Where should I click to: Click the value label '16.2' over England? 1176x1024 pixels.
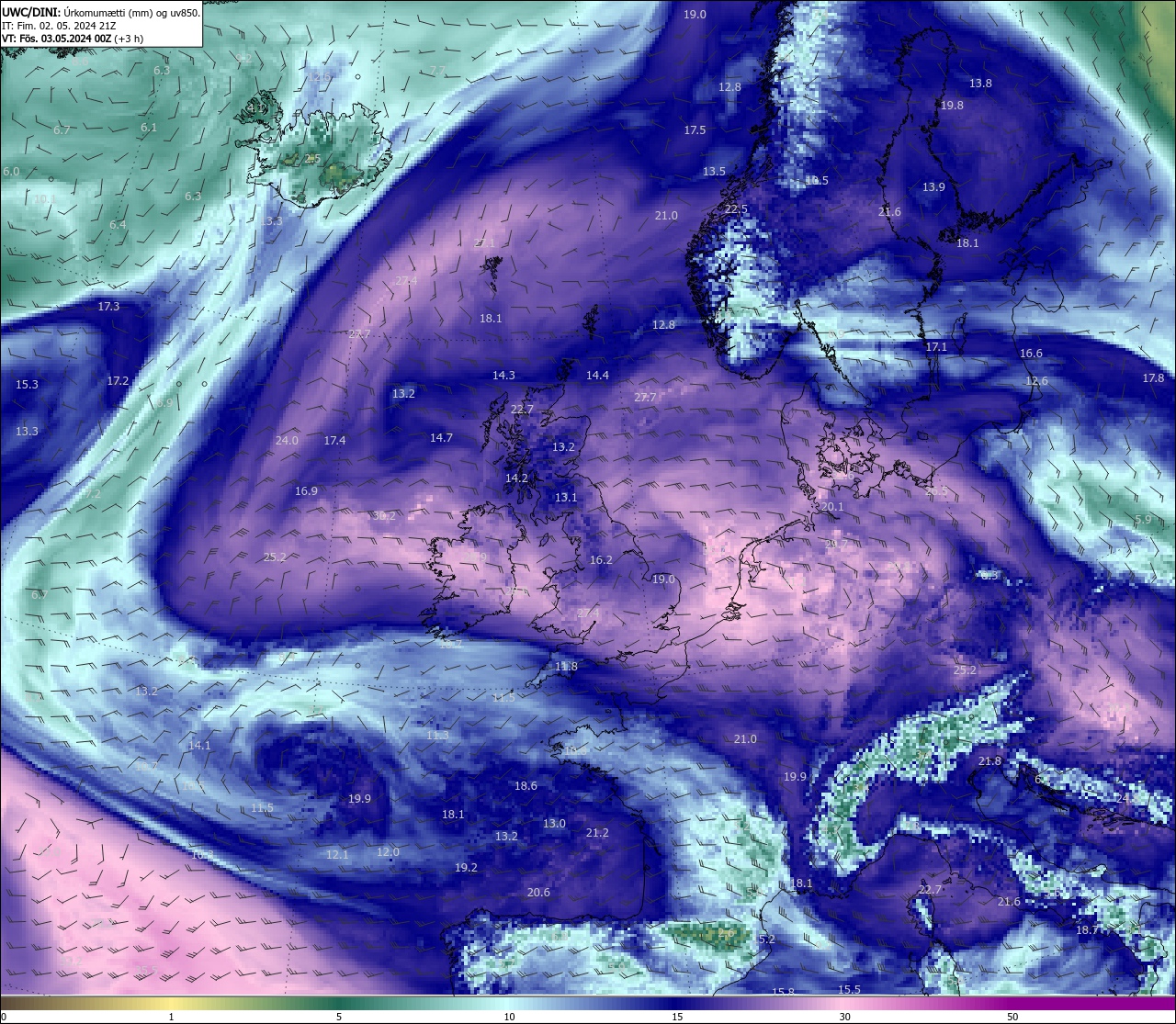[601, 560]
